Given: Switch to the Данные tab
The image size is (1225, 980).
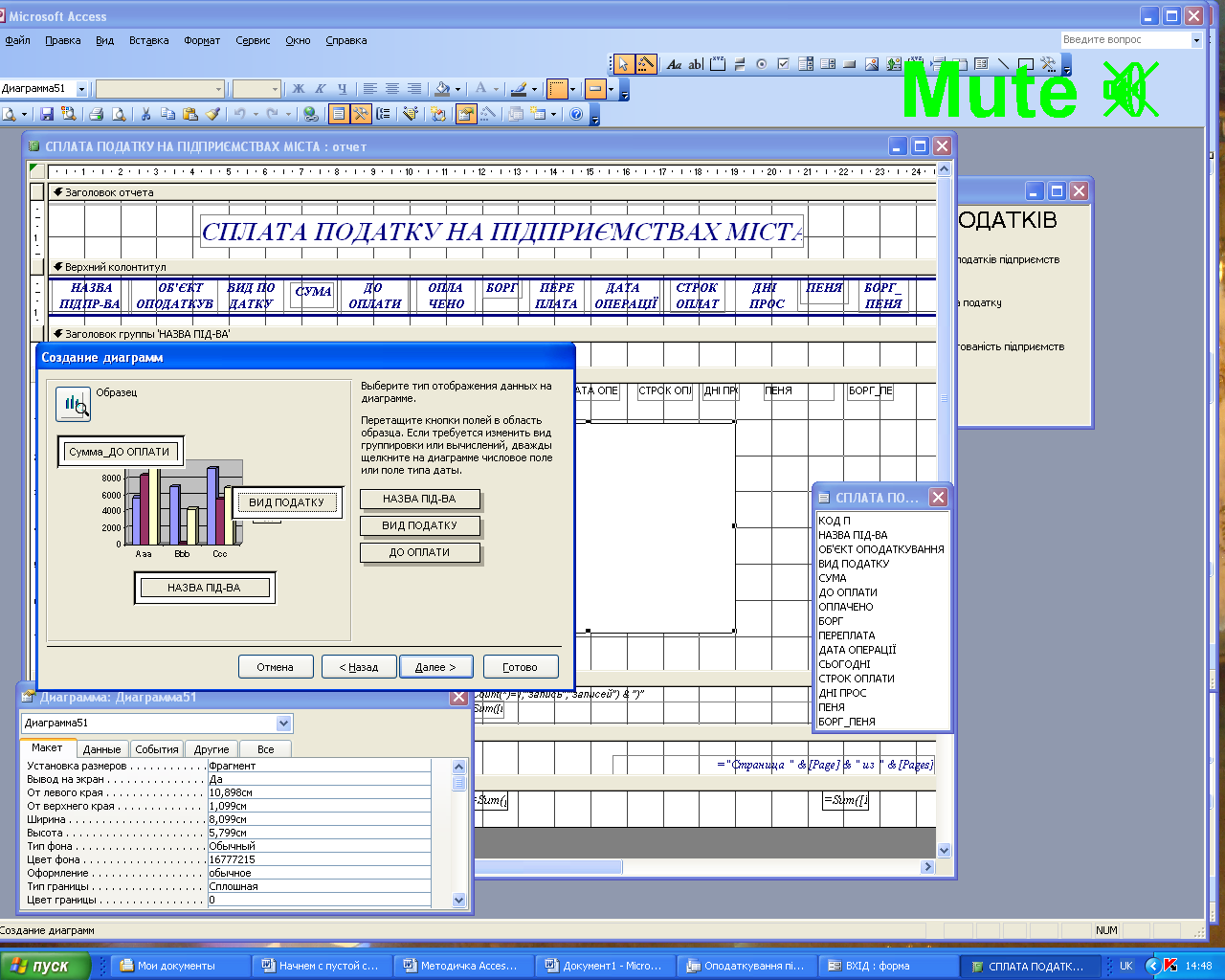Looking at the screenshot, I should [101, 749].
